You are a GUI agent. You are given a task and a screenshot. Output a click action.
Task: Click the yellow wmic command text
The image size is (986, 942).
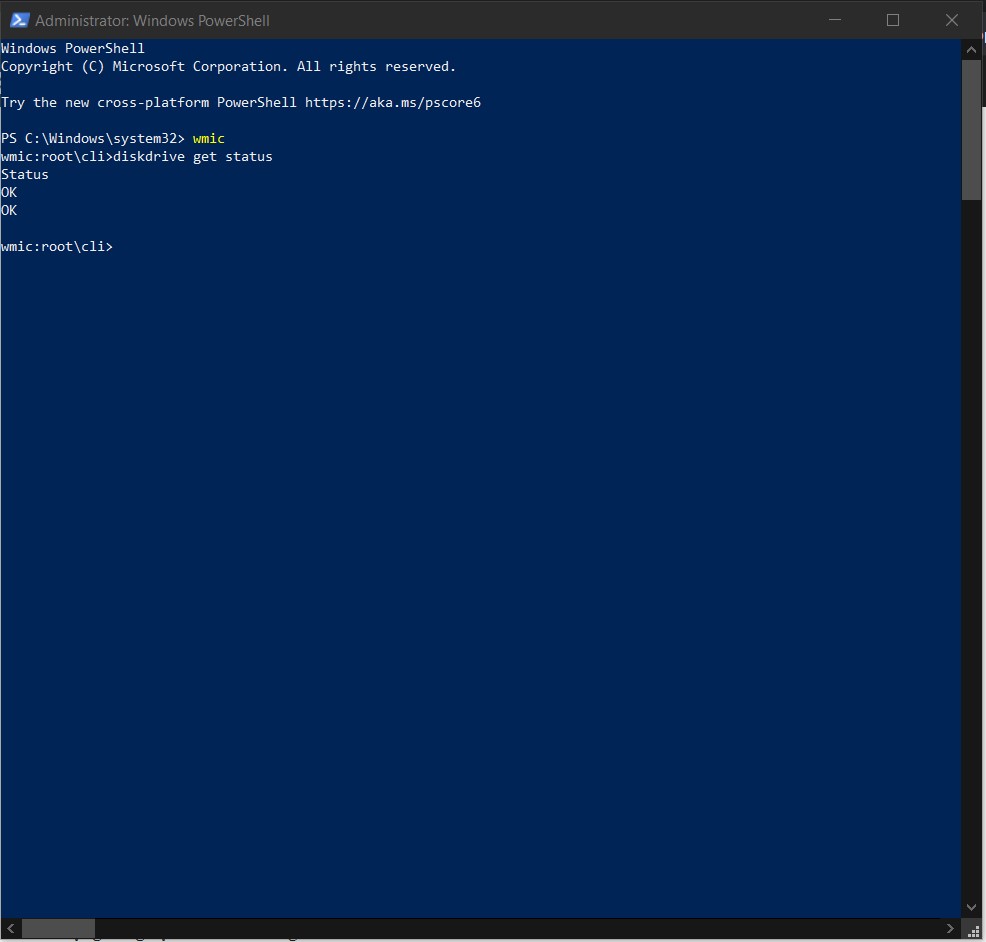[208, 138]
